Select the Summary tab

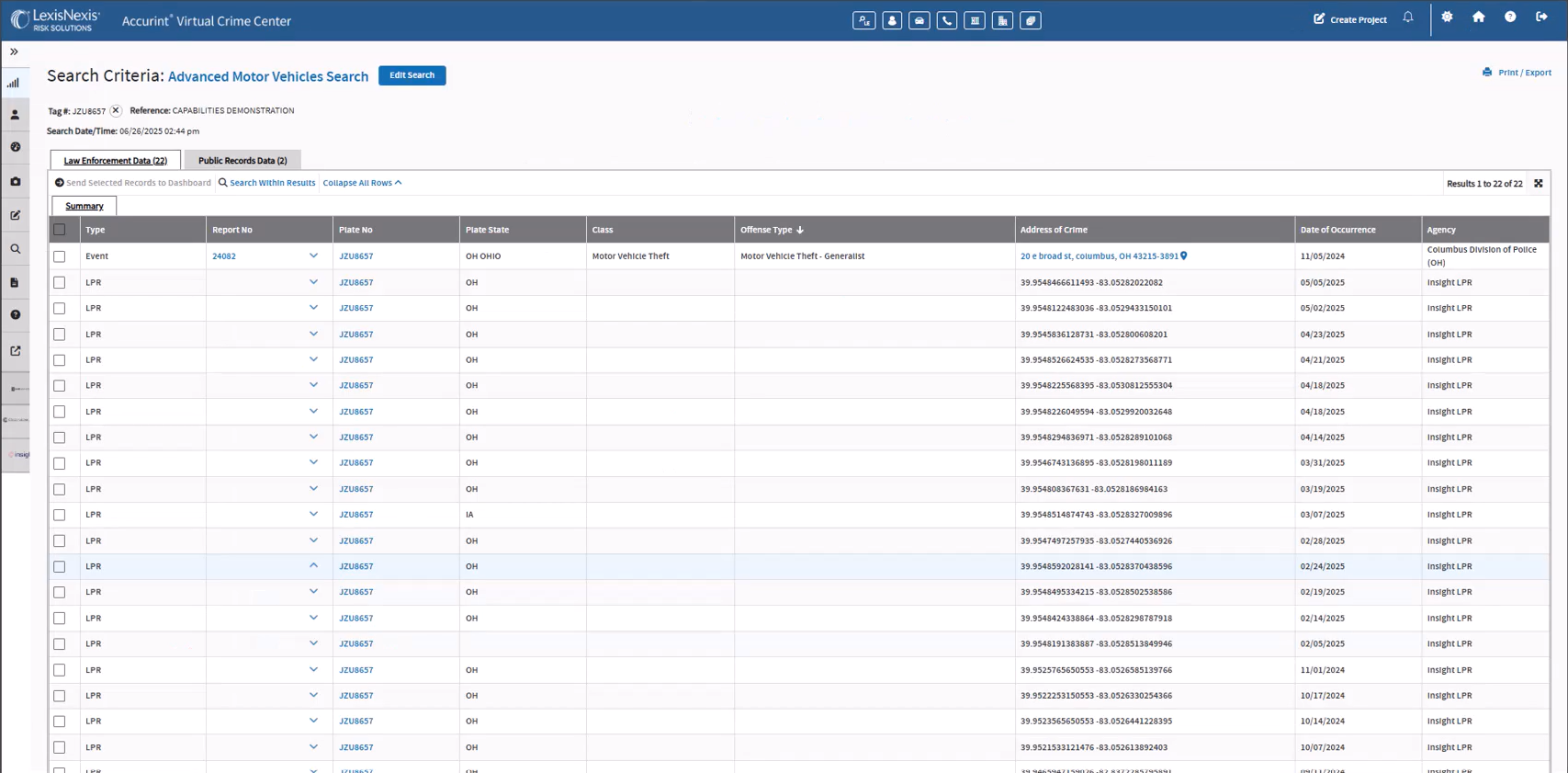click(85, 206)
